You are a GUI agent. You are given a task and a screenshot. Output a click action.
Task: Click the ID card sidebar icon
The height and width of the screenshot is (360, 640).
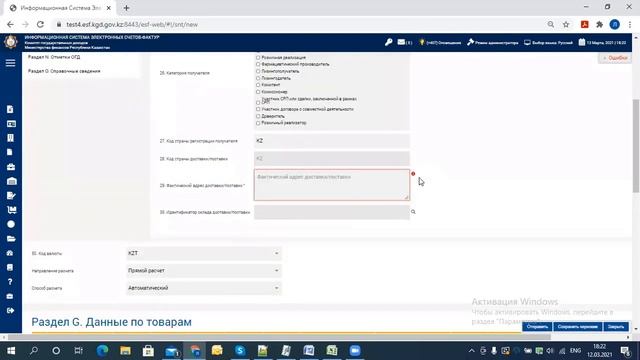(11, 124)
